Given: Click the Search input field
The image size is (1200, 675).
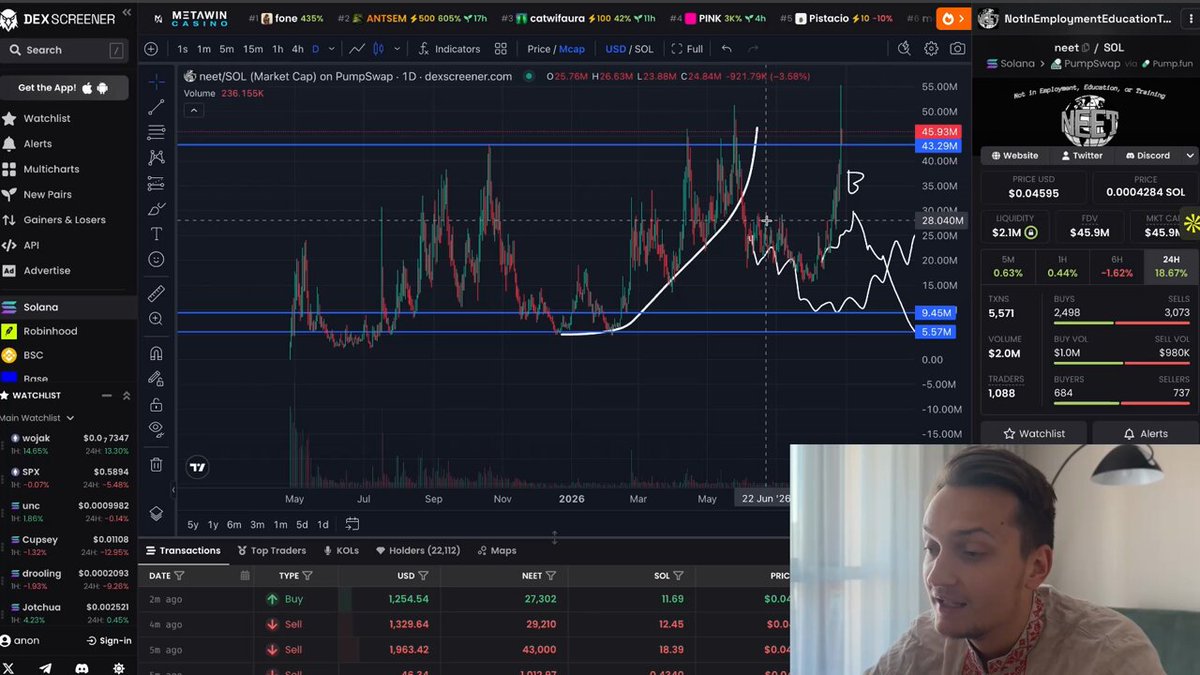Looking at the screenshot, I should tap(64, 50).
